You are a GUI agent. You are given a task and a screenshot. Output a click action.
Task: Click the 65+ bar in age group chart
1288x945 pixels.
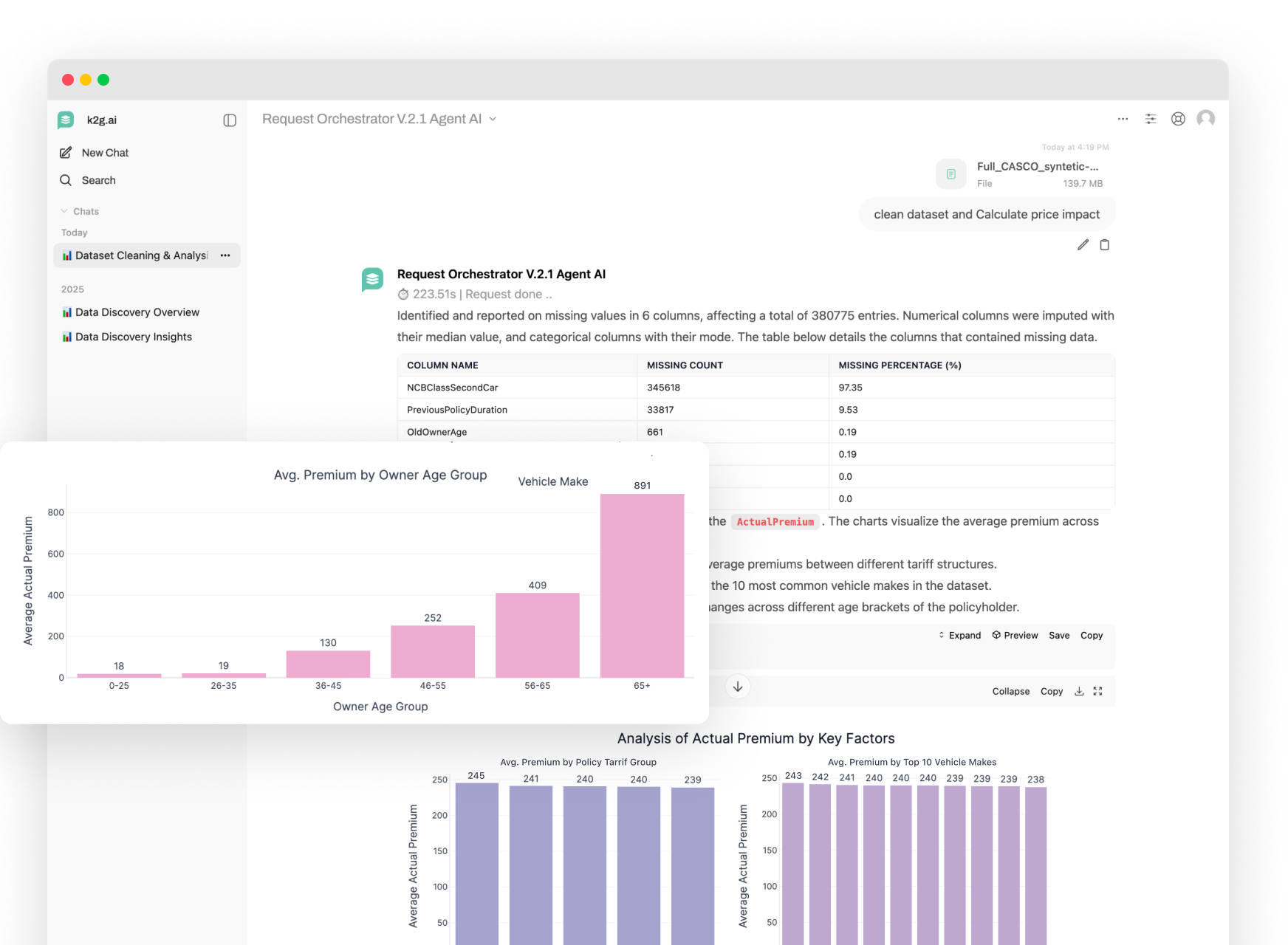click(642, 585)
